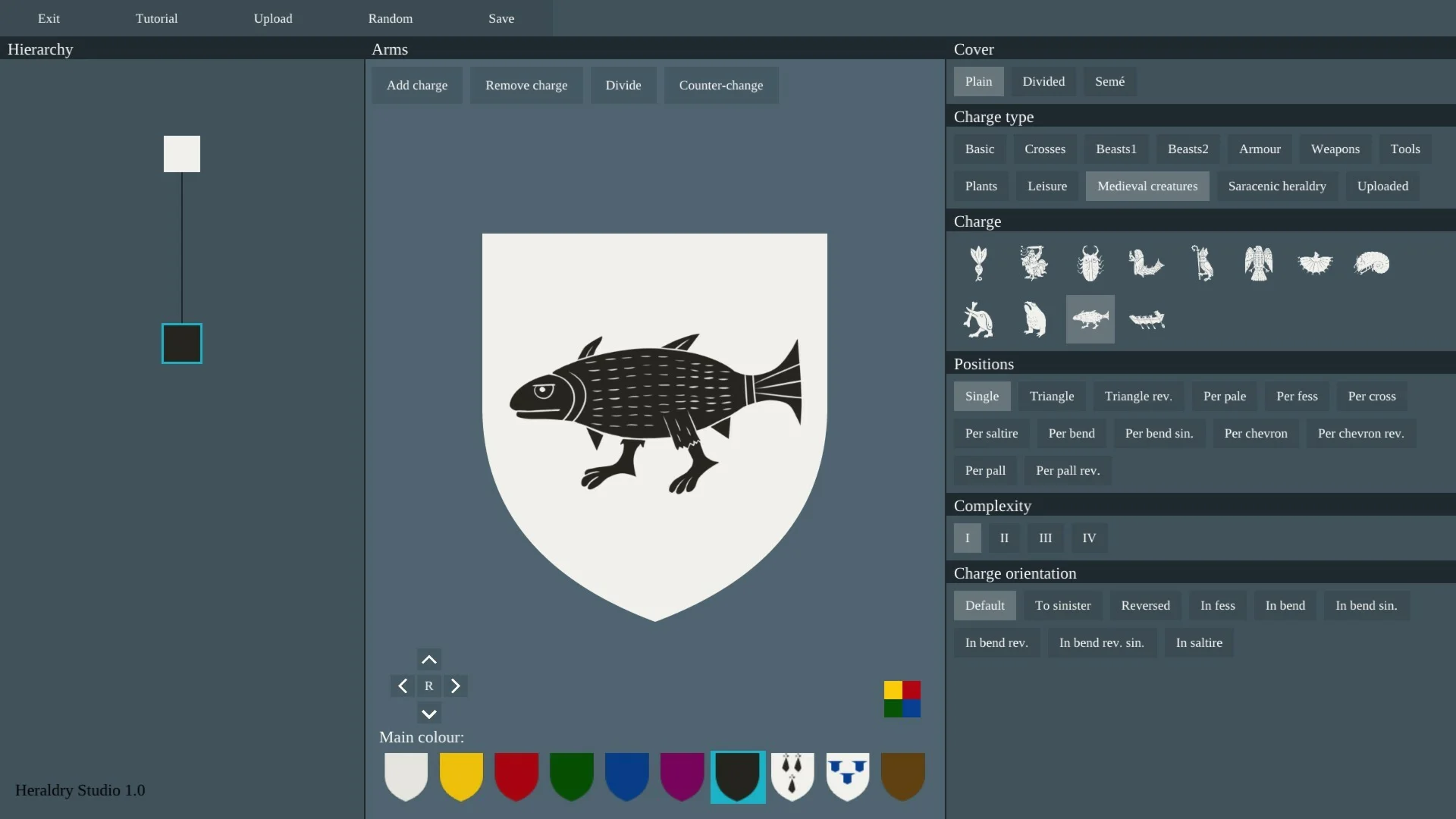Pick the red main colour shield

click(516, 776)
